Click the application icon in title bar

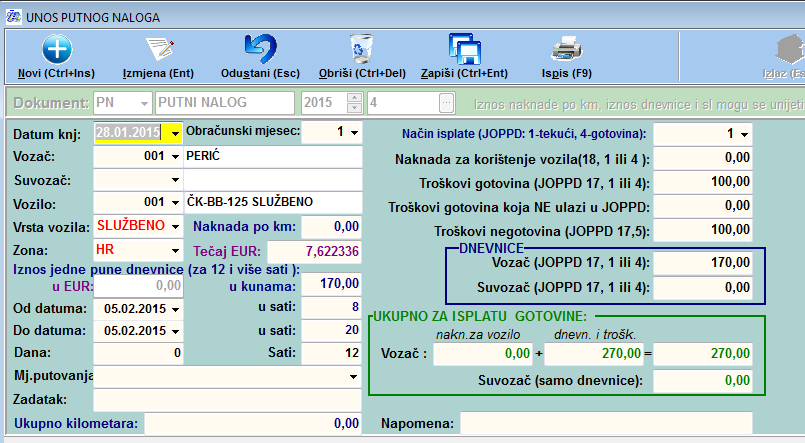pyautogui.click(x=13, y=17)
